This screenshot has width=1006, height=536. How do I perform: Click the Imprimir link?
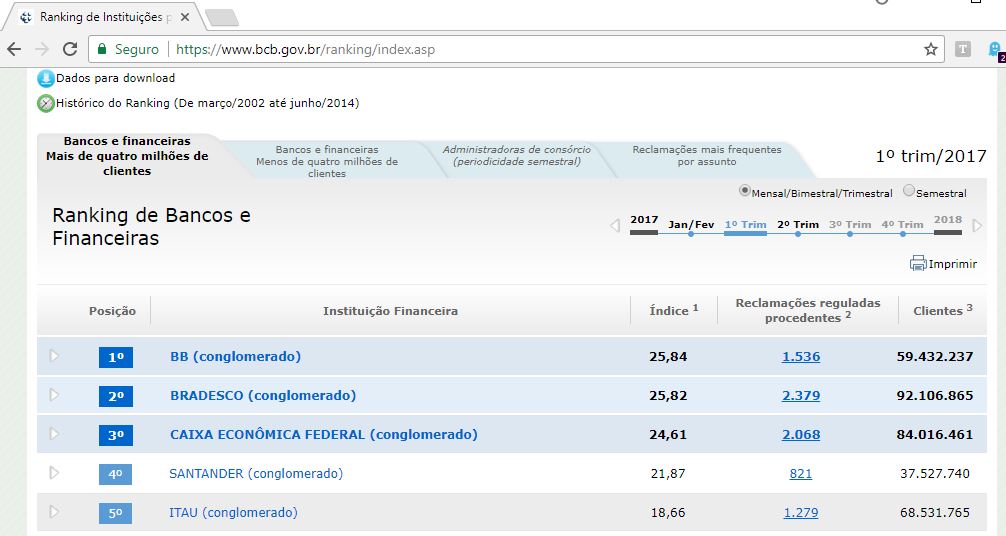953,264
